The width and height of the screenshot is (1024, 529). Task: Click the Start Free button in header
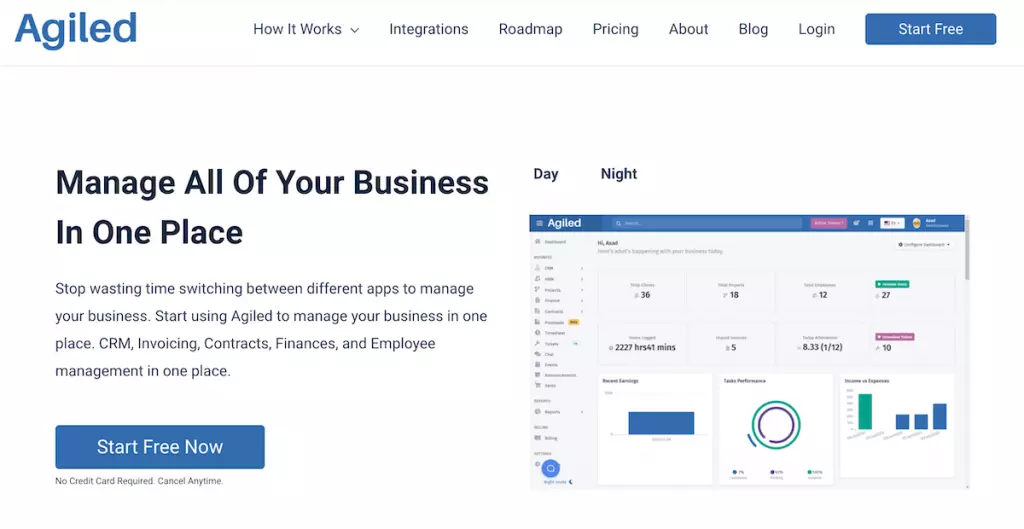931,29
